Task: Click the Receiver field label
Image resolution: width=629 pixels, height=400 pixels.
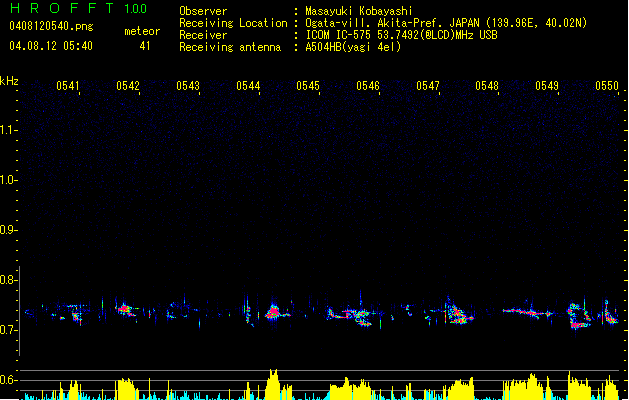Action: (x=203, y=35)
